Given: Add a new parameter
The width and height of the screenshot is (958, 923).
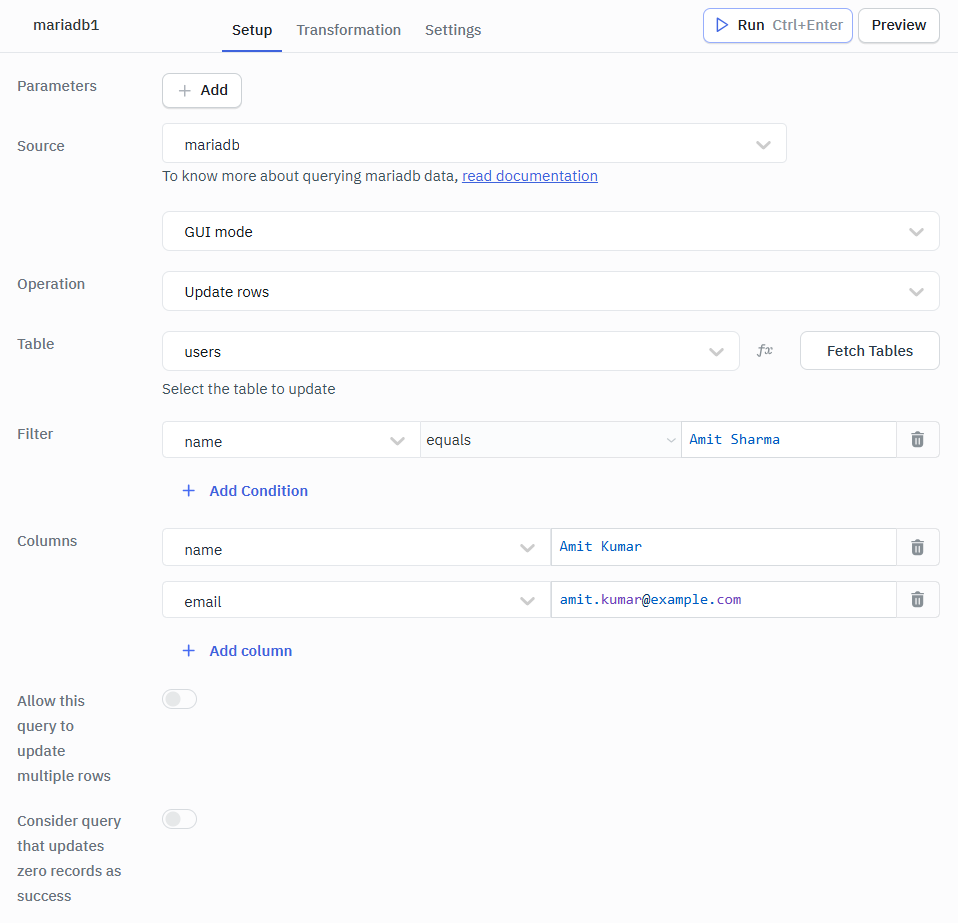Looking at the screenshot, I should [x=202, y=90].
